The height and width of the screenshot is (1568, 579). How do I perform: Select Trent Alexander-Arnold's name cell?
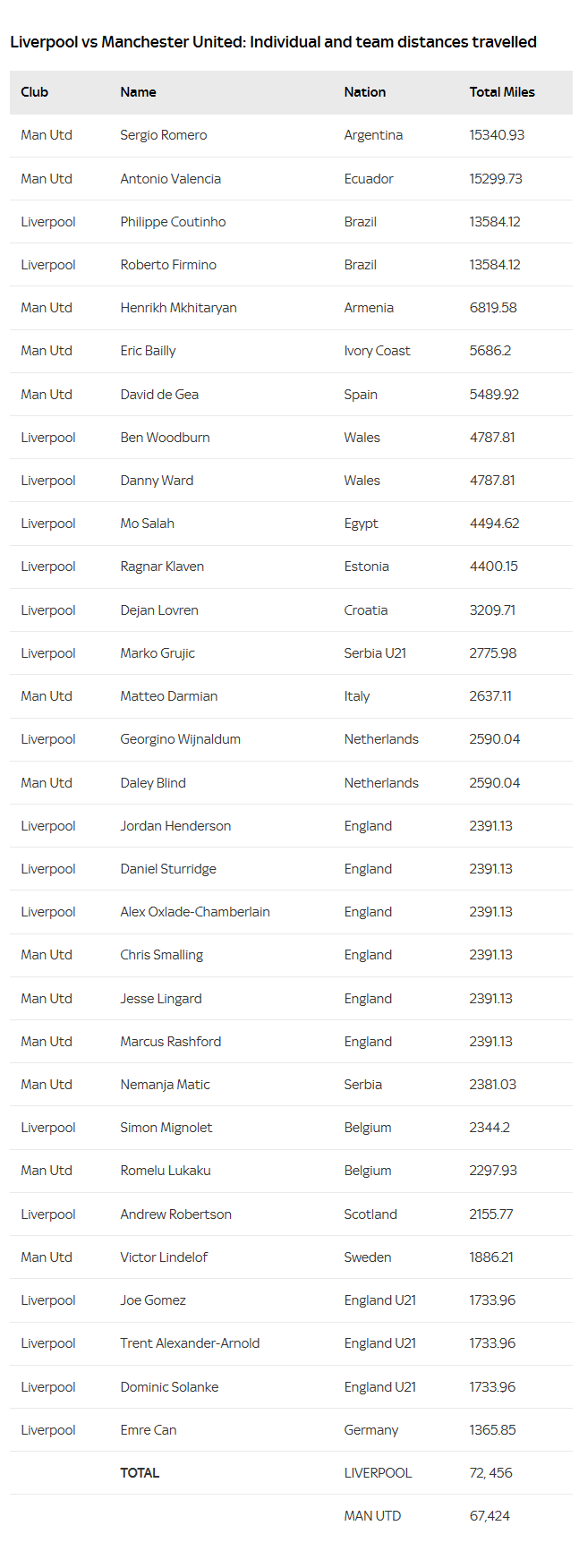point(190,1343)
